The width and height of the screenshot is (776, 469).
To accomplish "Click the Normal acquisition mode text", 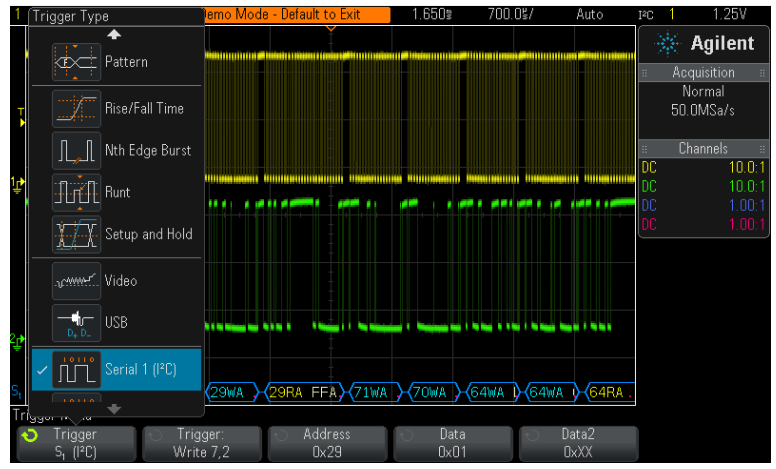I will coord(703,92).
